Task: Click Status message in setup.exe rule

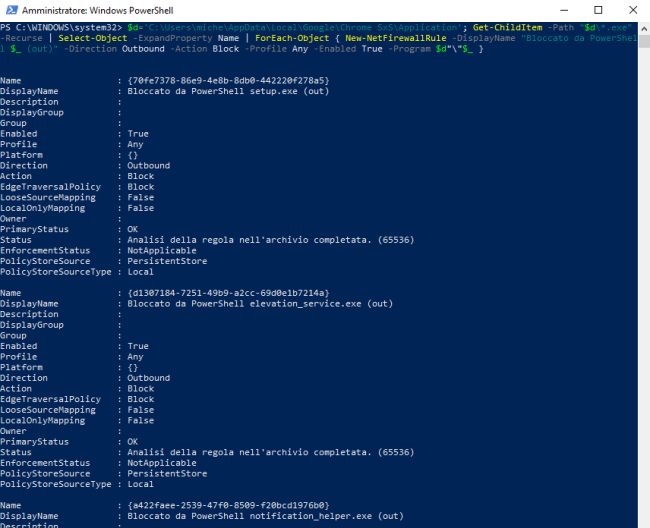Action: pyautogui.click(x=271, y=240)
